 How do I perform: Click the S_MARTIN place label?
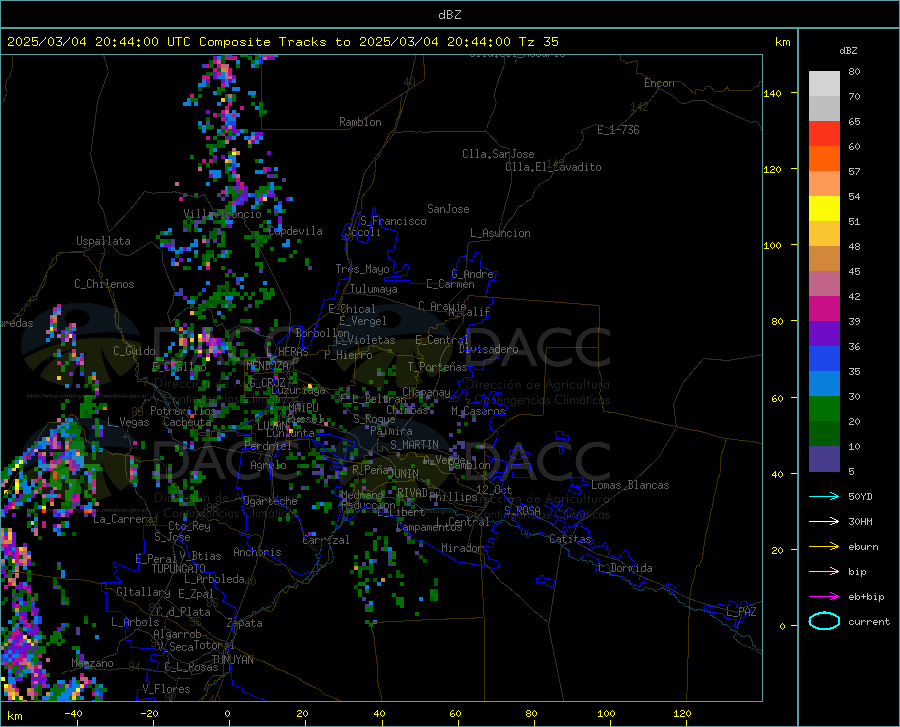[x=414, y=445]
